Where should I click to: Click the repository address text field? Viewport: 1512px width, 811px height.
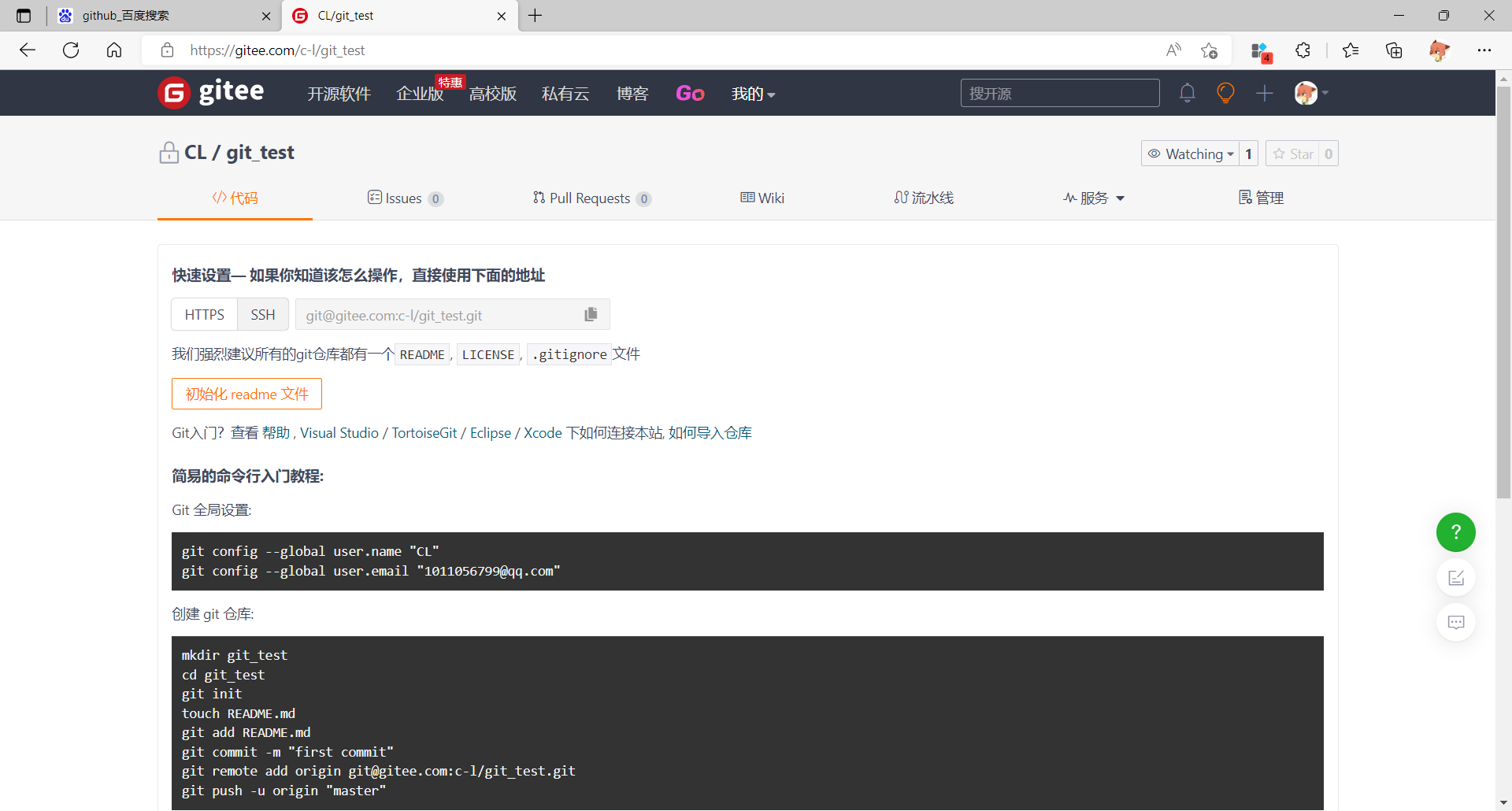click(x=441, y=315)
